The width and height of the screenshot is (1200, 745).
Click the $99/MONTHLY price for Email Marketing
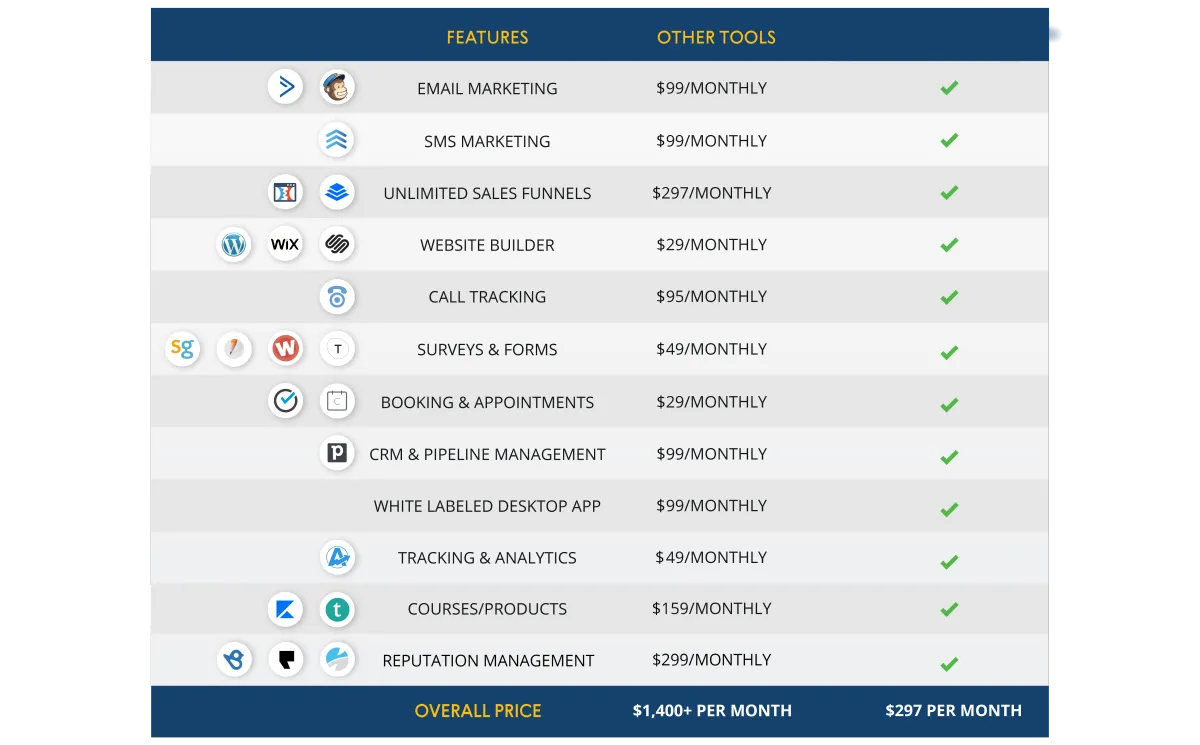[x=712, y=88]
